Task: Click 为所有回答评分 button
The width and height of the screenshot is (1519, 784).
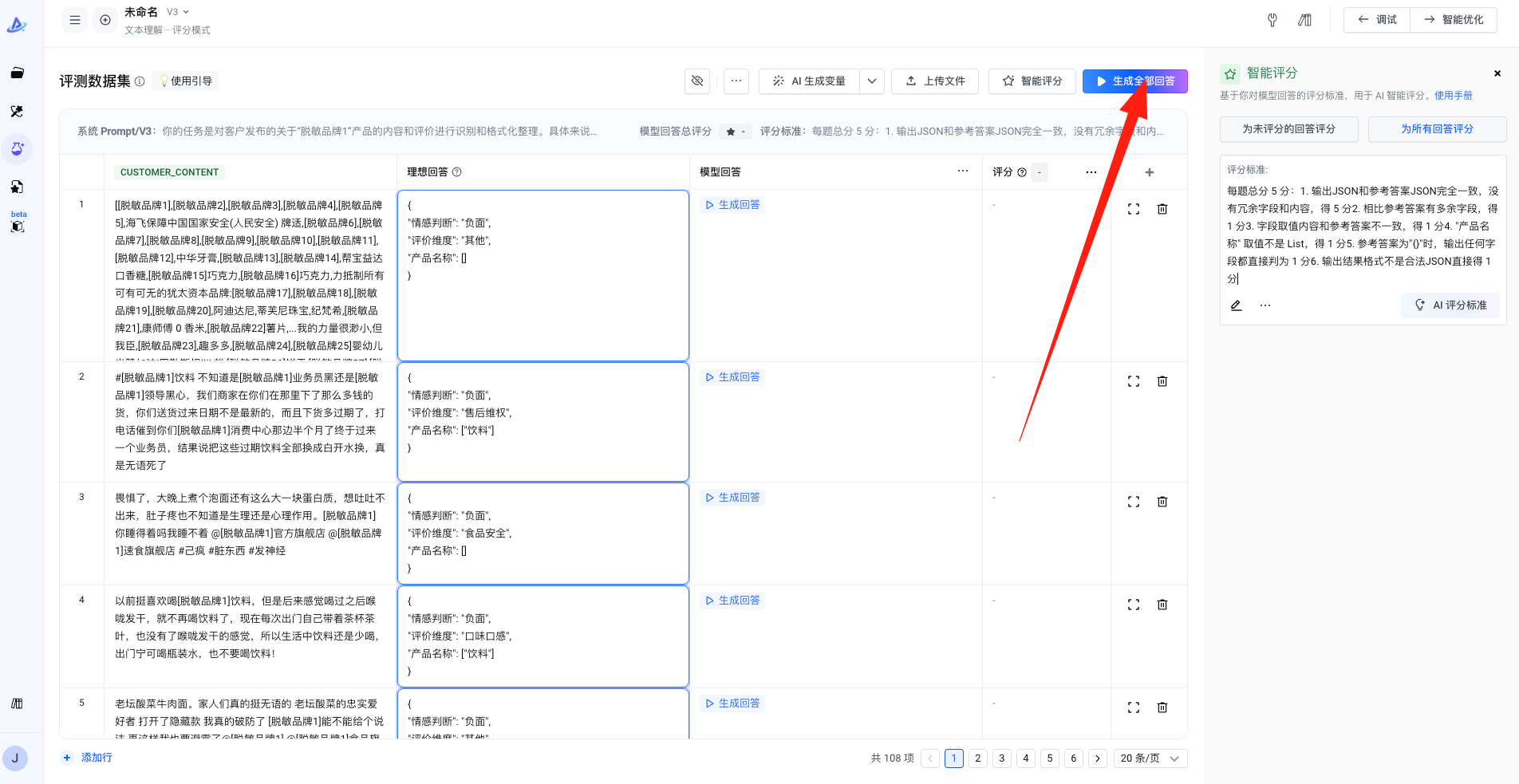Action: pos(1438,129)
